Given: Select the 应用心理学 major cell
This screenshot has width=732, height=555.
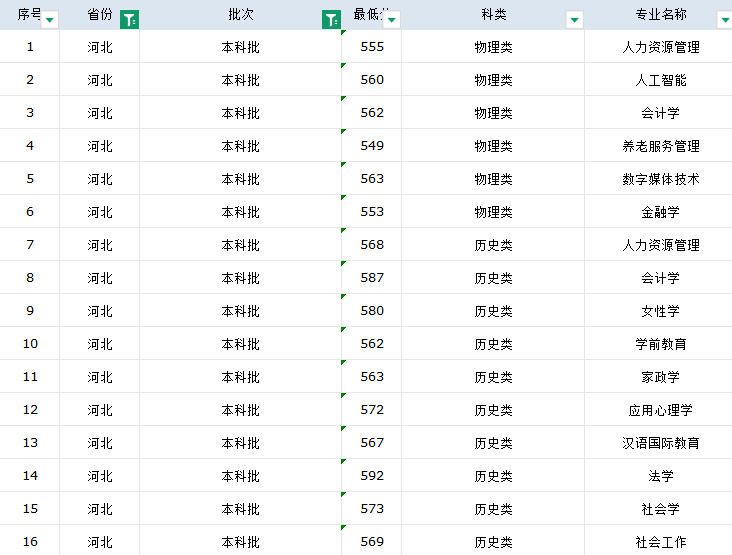Looking at the screenshot, I should pyautogui.click(x=660, y=410).
